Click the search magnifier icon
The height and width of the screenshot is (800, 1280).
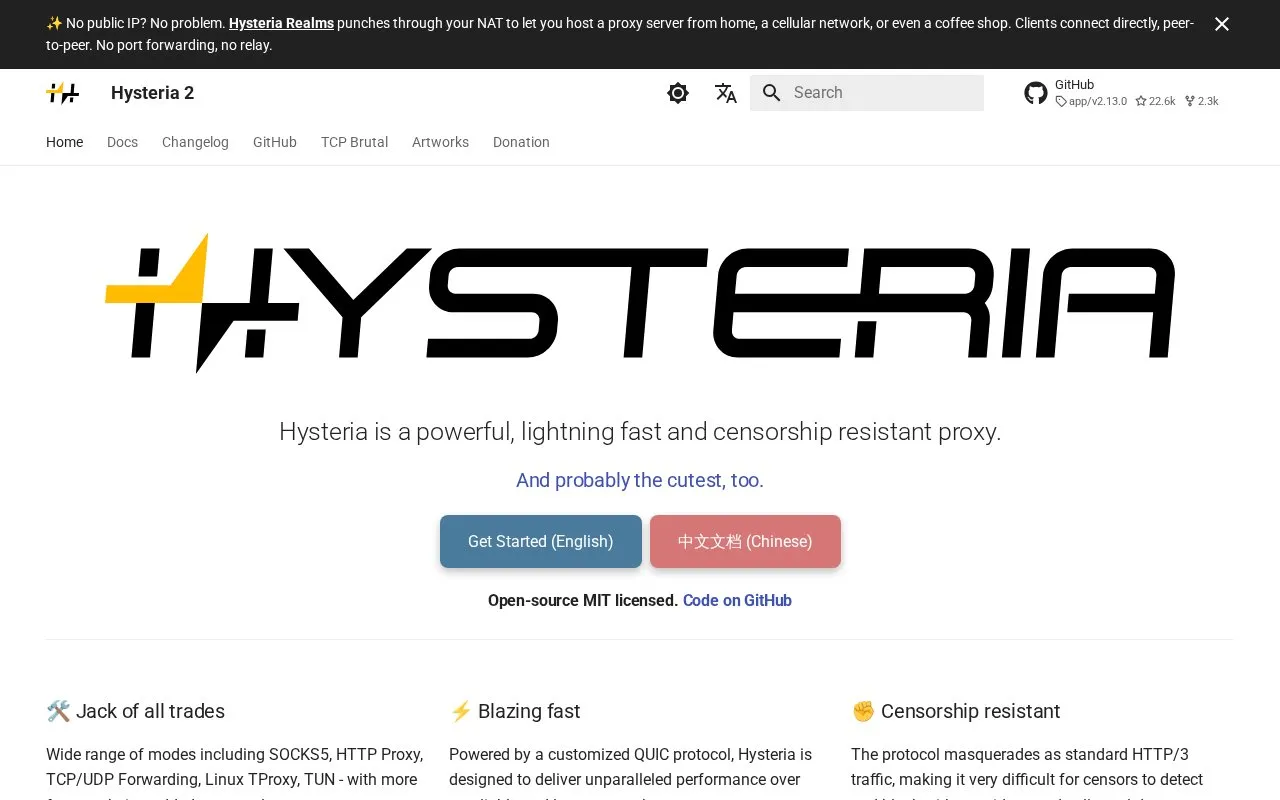click(x=771, y=93)
